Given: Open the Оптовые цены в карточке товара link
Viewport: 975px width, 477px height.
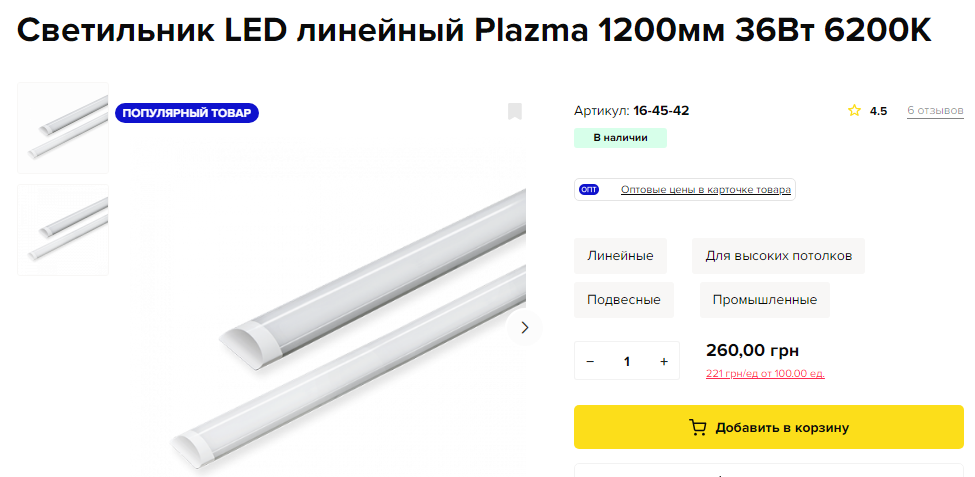Looking at the screenshot, I should click(706, 190).
